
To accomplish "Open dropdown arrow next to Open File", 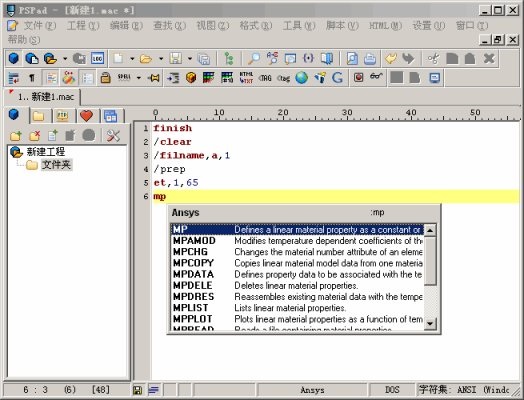I will 161,59.
